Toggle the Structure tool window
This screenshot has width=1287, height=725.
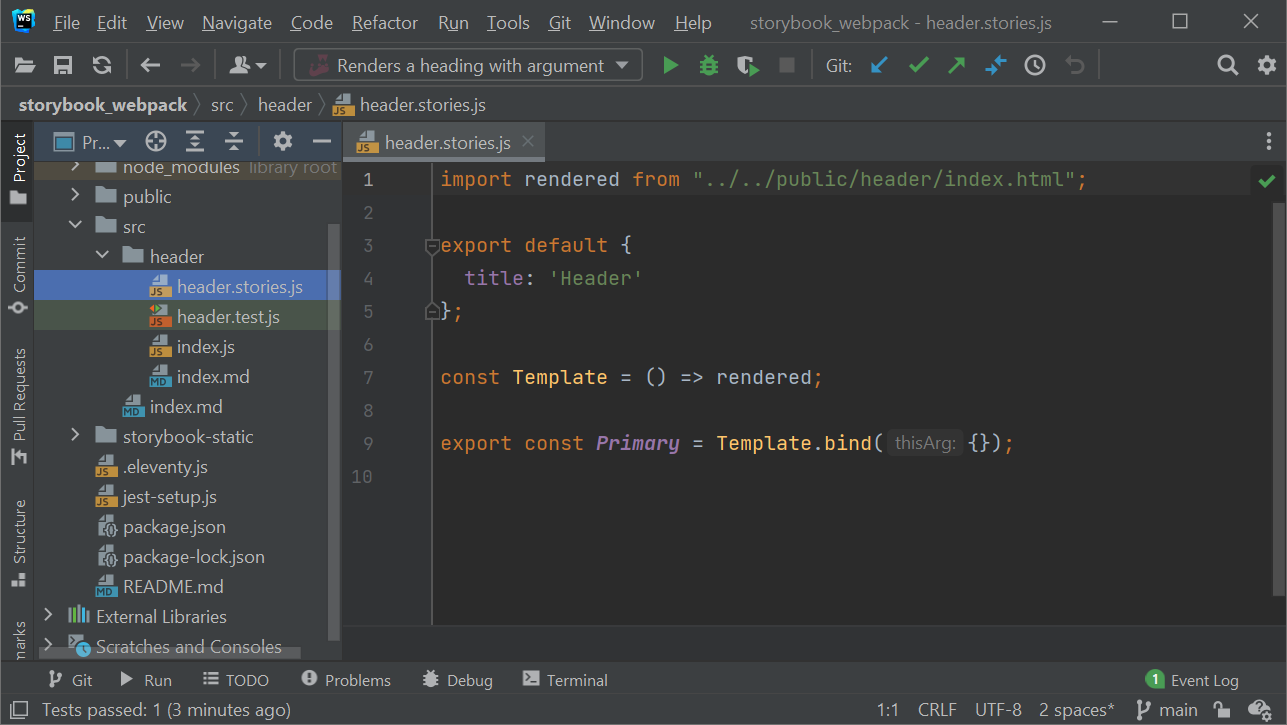(18, 542)
